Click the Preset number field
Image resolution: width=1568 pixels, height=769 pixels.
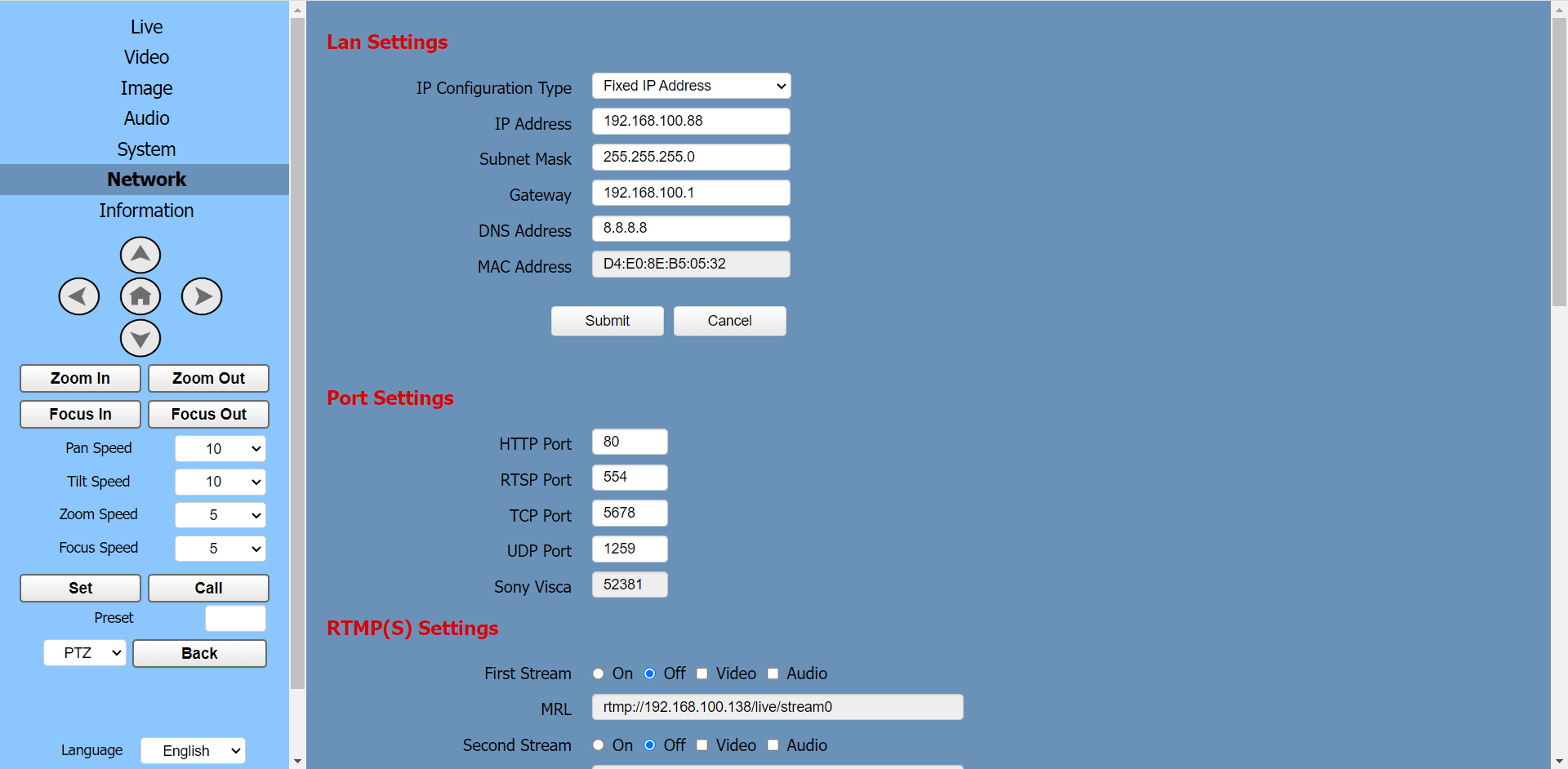[x=235, y=618]
